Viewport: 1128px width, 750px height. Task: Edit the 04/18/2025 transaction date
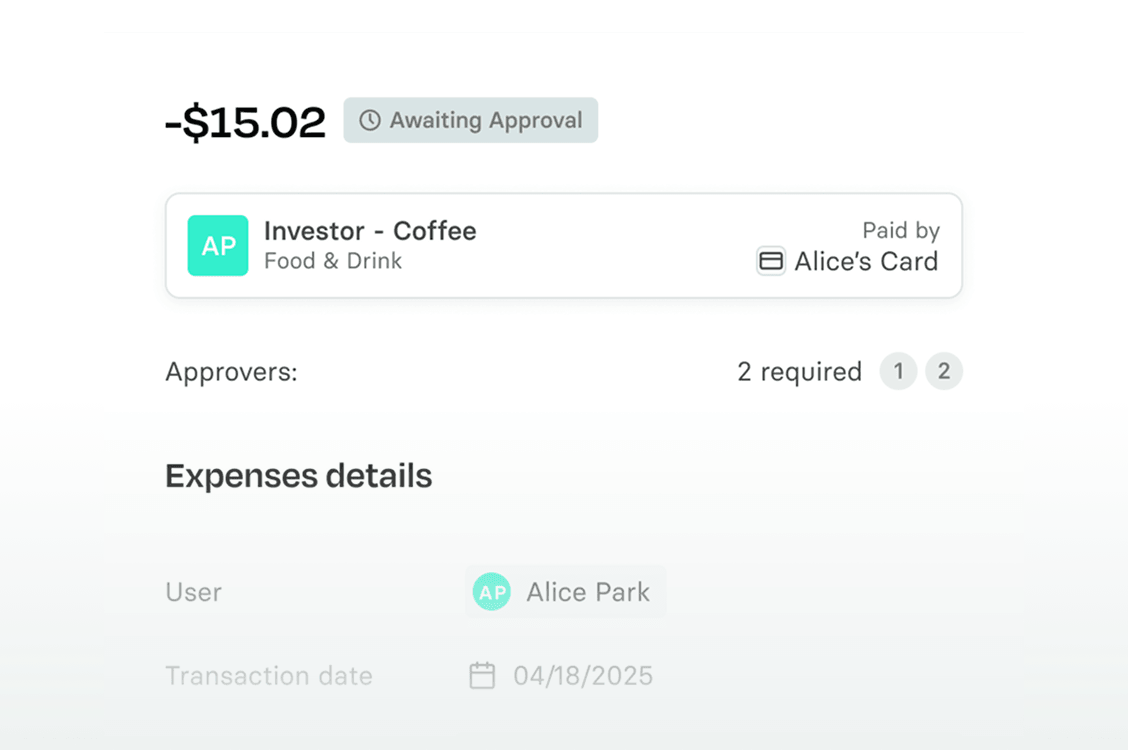point(583,676)
